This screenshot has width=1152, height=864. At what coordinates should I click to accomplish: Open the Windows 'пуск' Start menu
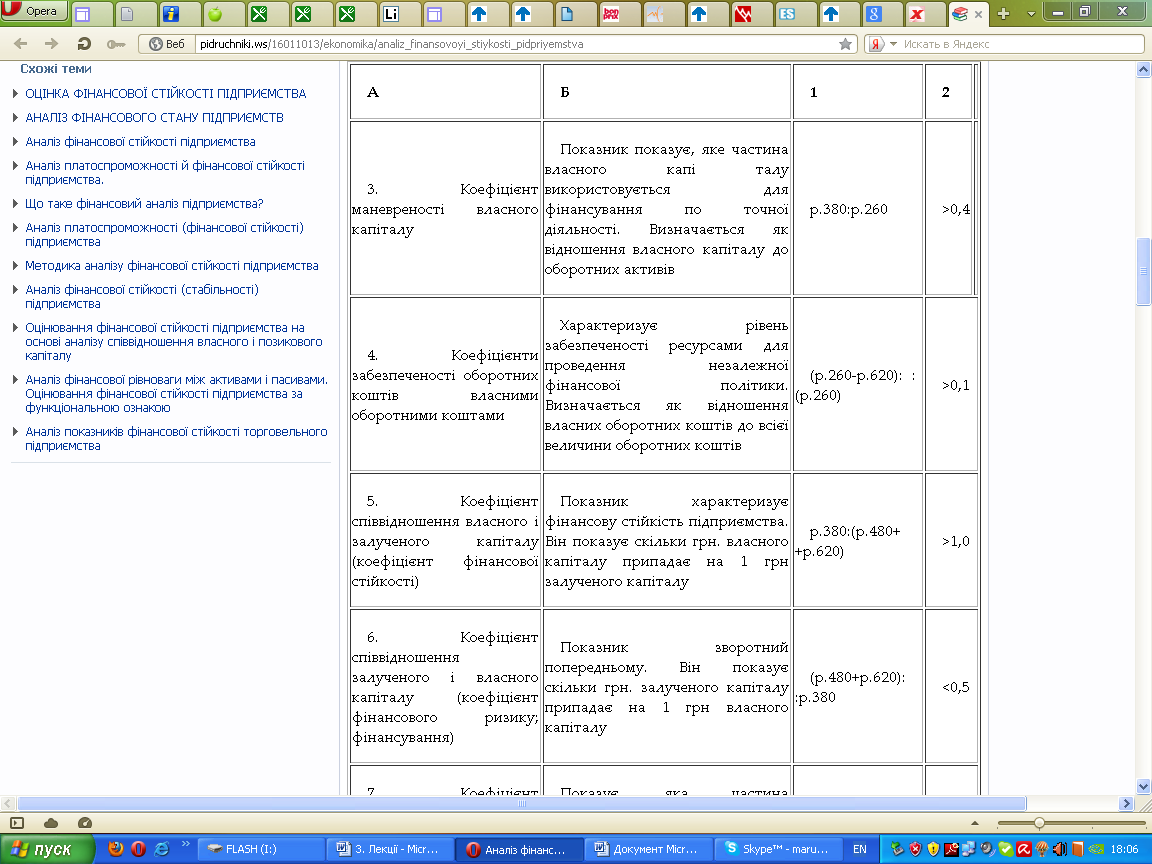[47, 849]
